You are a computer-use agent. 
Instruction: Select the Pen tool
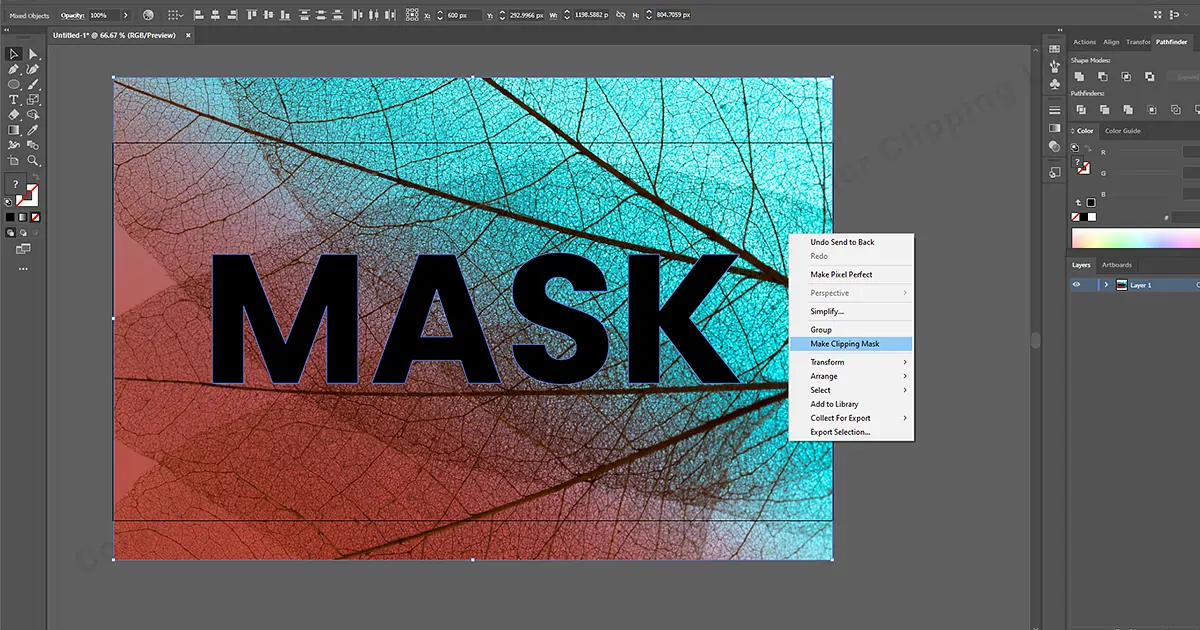[14, 70]
